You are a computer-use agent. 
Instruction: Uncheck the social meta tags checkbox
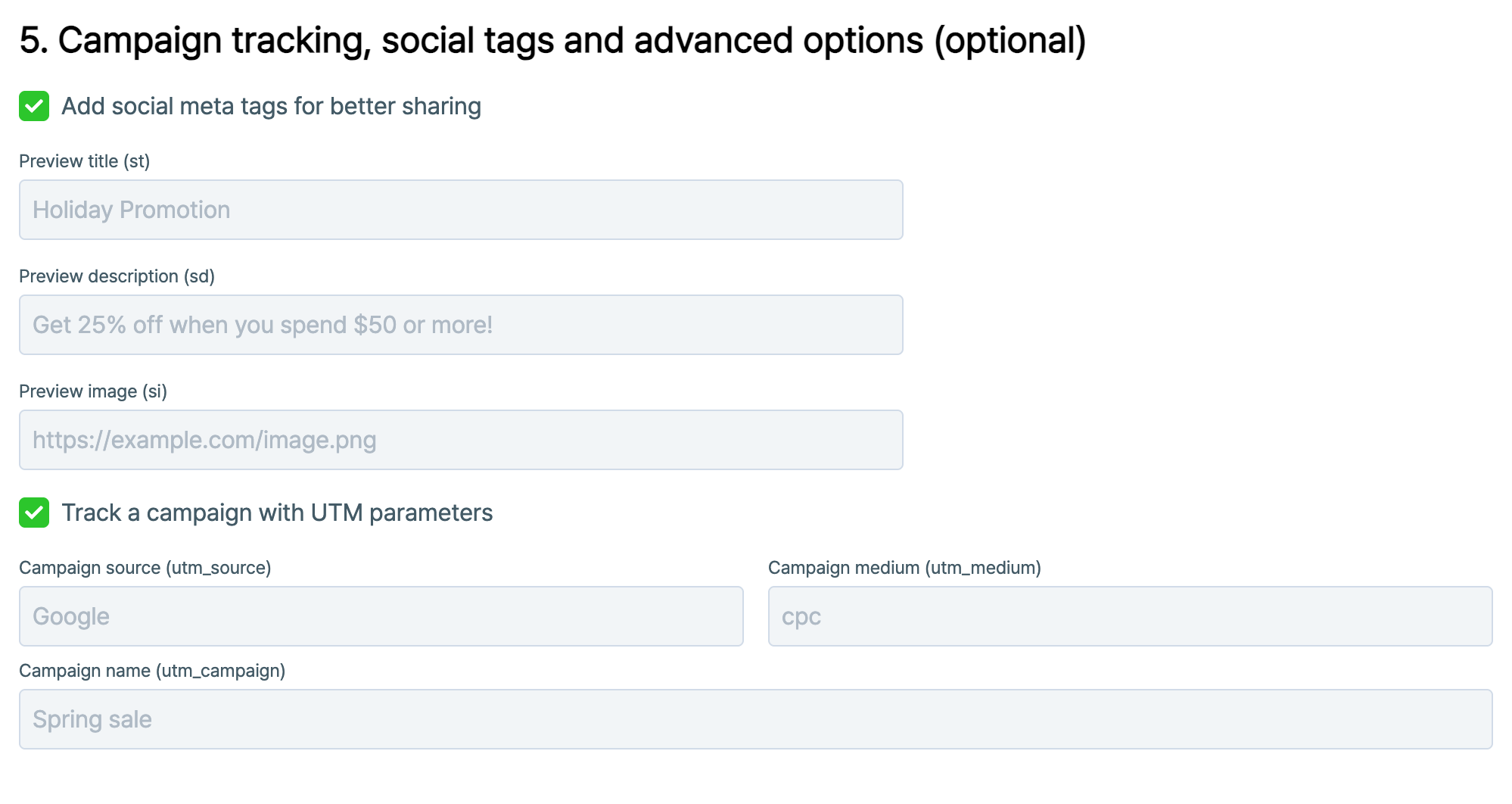click(x=34, y=106)
